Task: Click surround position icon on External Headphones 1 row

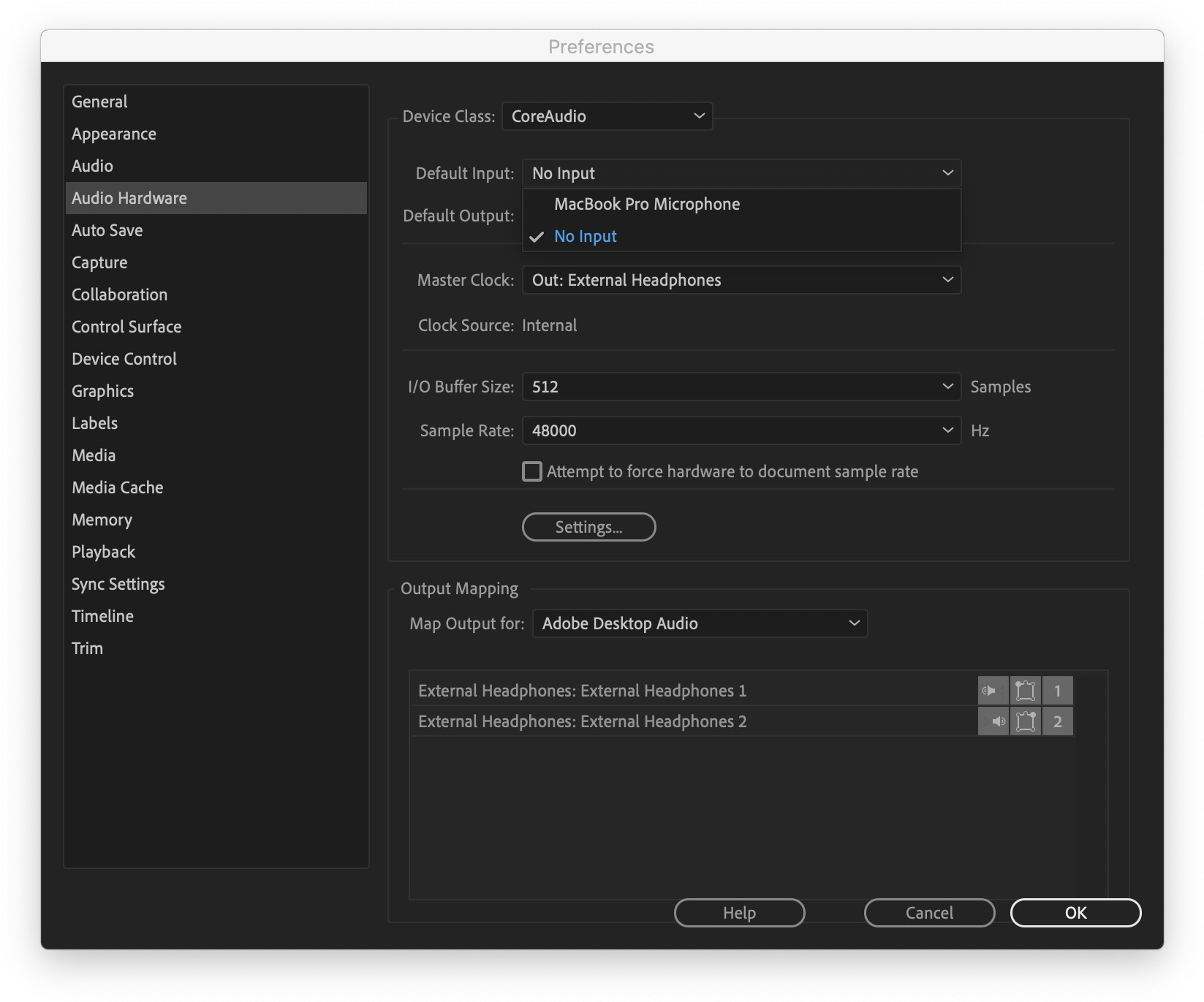Action: [1025, 691]
